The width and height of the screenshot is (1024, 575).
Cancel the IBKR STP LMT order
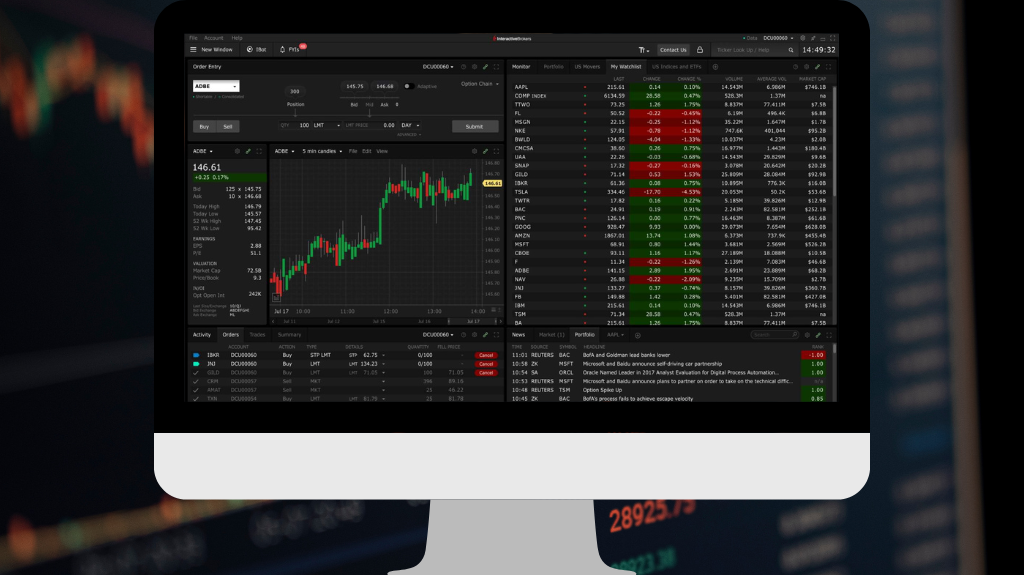[486, 355]
